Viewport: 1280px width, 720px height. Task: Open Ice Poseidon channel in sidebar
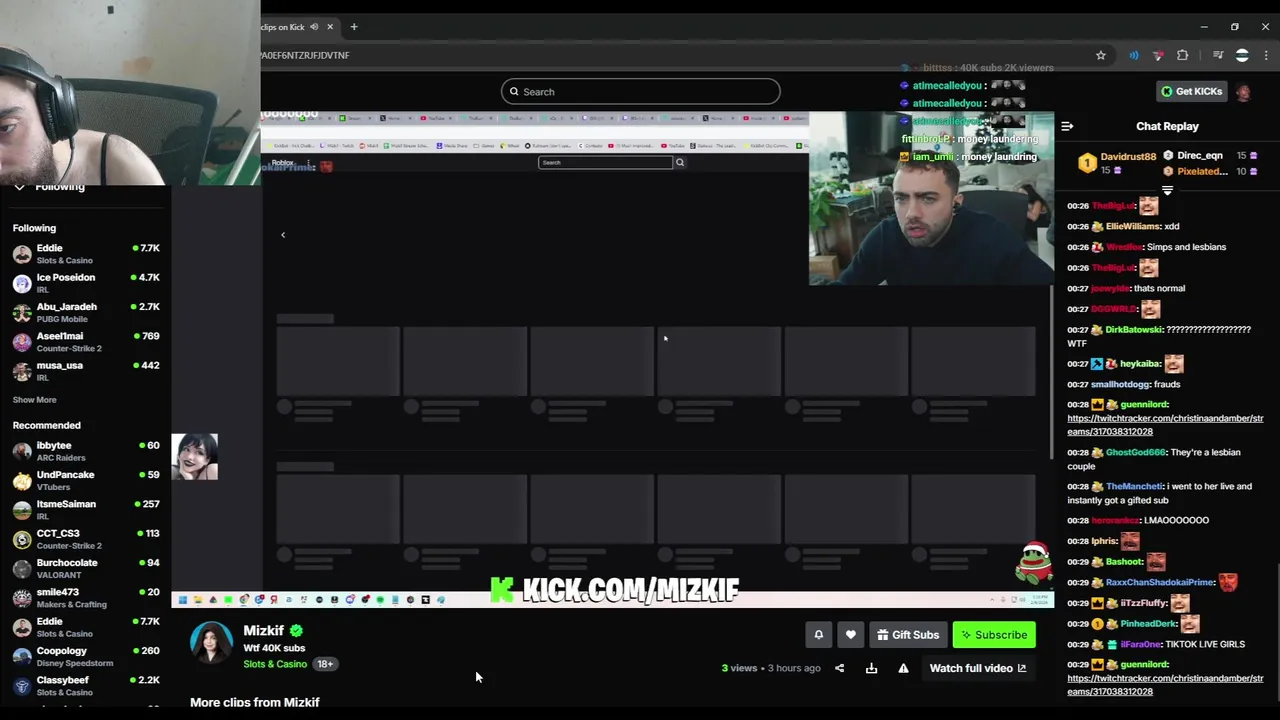coord(86,283)
